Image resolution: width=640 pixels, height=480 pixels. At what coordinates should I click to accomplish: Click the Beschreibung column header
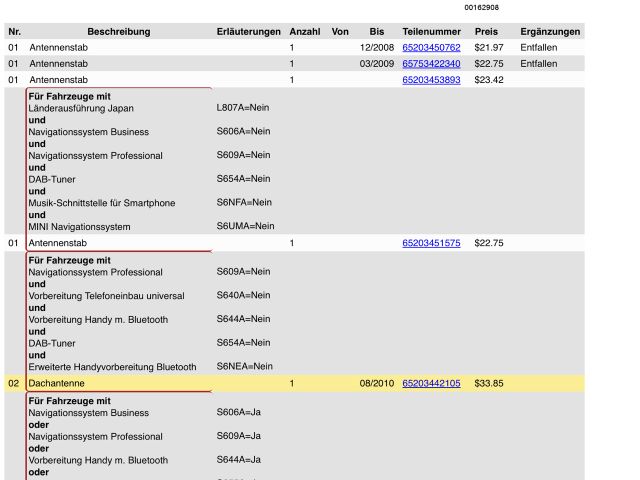[x=118, y=31]
